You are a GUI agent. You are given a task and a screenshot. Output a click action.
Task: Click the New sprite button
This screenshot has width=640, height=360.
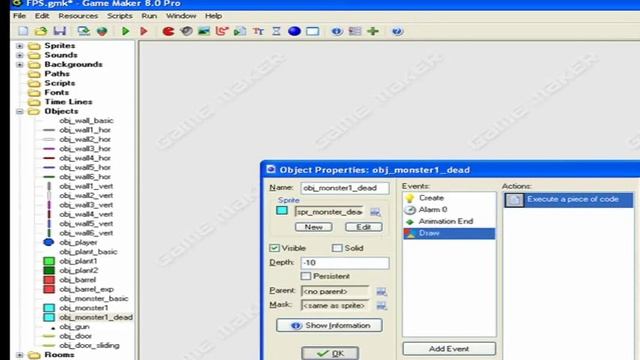coord(313,227)
